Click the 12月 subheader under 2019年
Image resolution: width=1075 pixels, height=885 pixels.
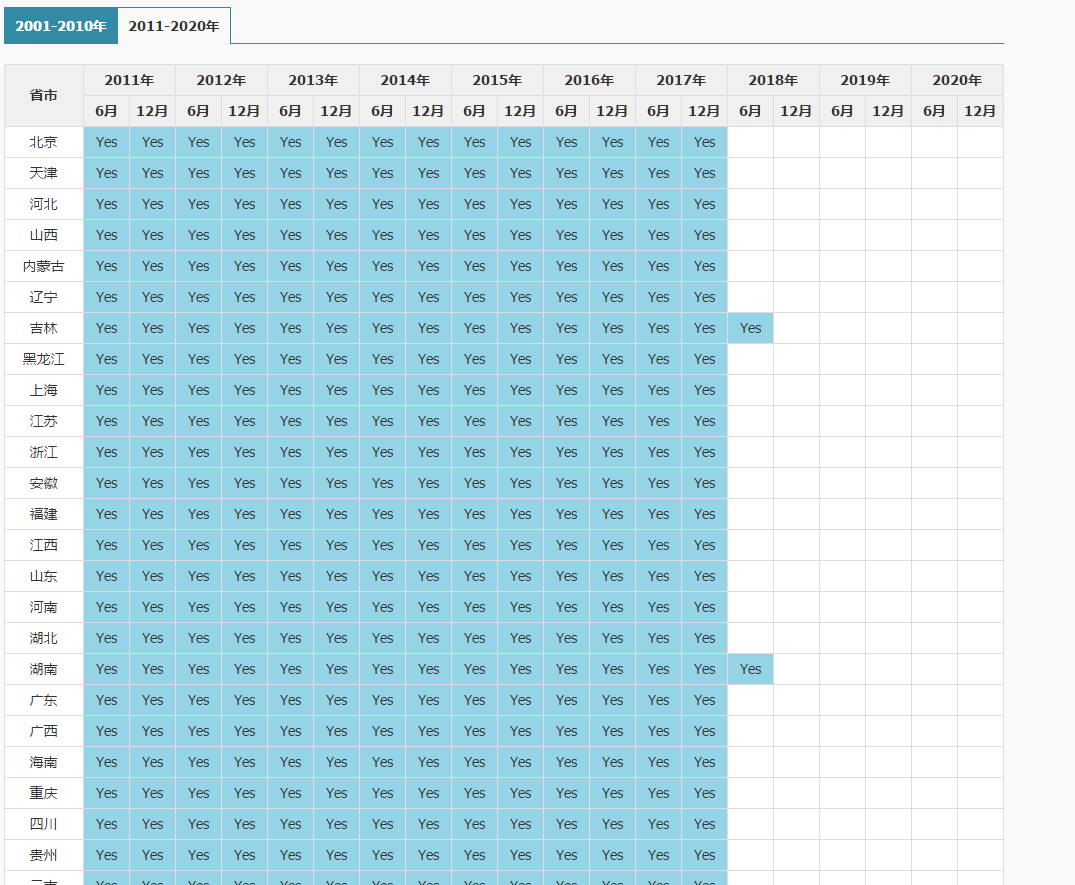point(888,111)
